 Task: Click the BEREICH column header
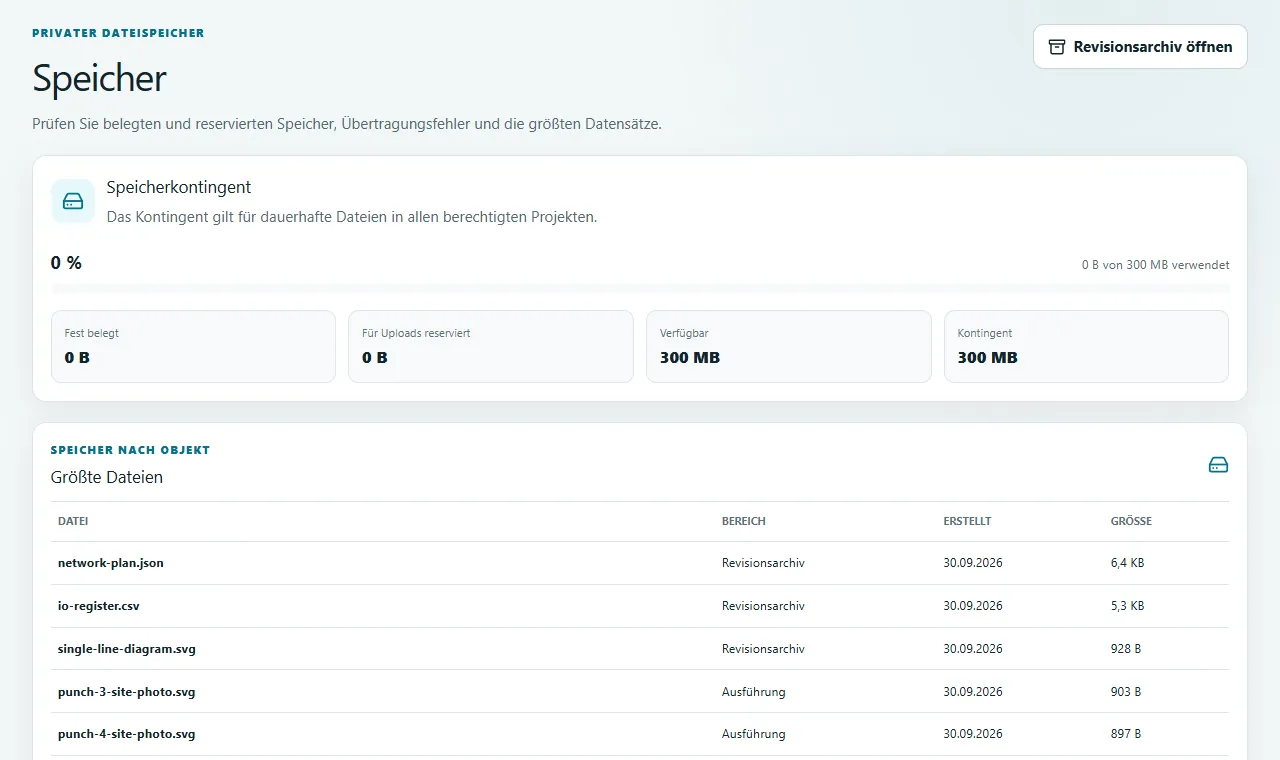[744, 521]
